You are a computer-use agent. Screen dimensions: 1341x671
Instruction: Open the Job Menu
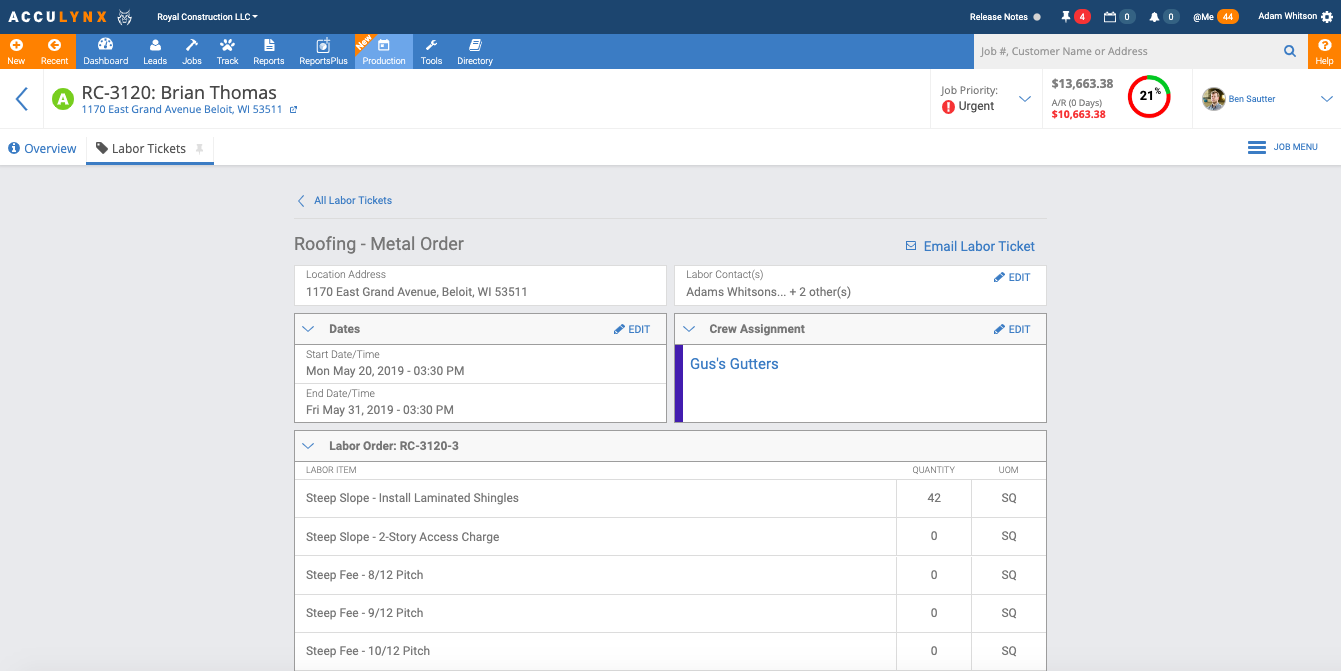[x=1283, y=147]
